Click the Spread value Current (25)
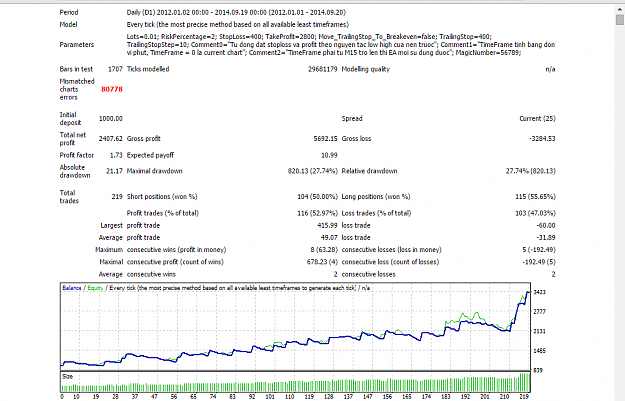 click(538, 118)
